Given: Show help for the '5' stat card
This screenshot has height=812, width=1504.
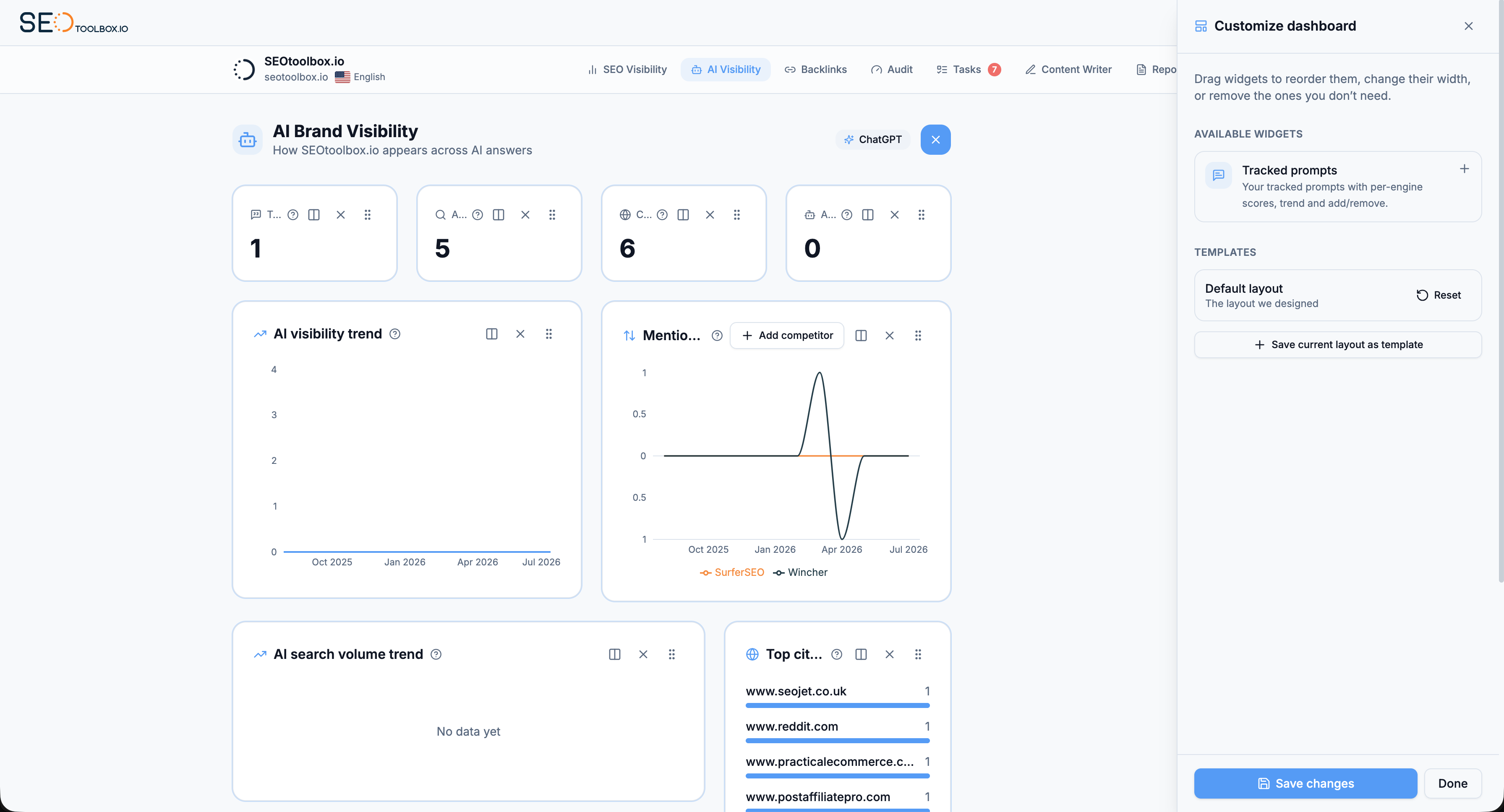Looking at the screenshot, I should pyautogui.click(x=478, y=215).
